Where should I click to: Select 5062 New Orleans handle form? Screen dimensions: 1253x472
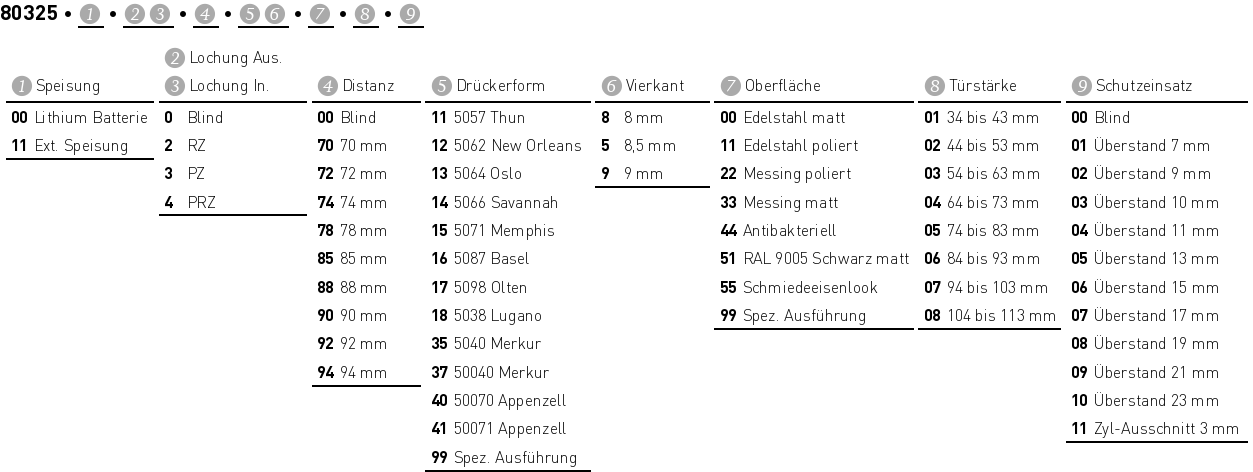(506, 146)
